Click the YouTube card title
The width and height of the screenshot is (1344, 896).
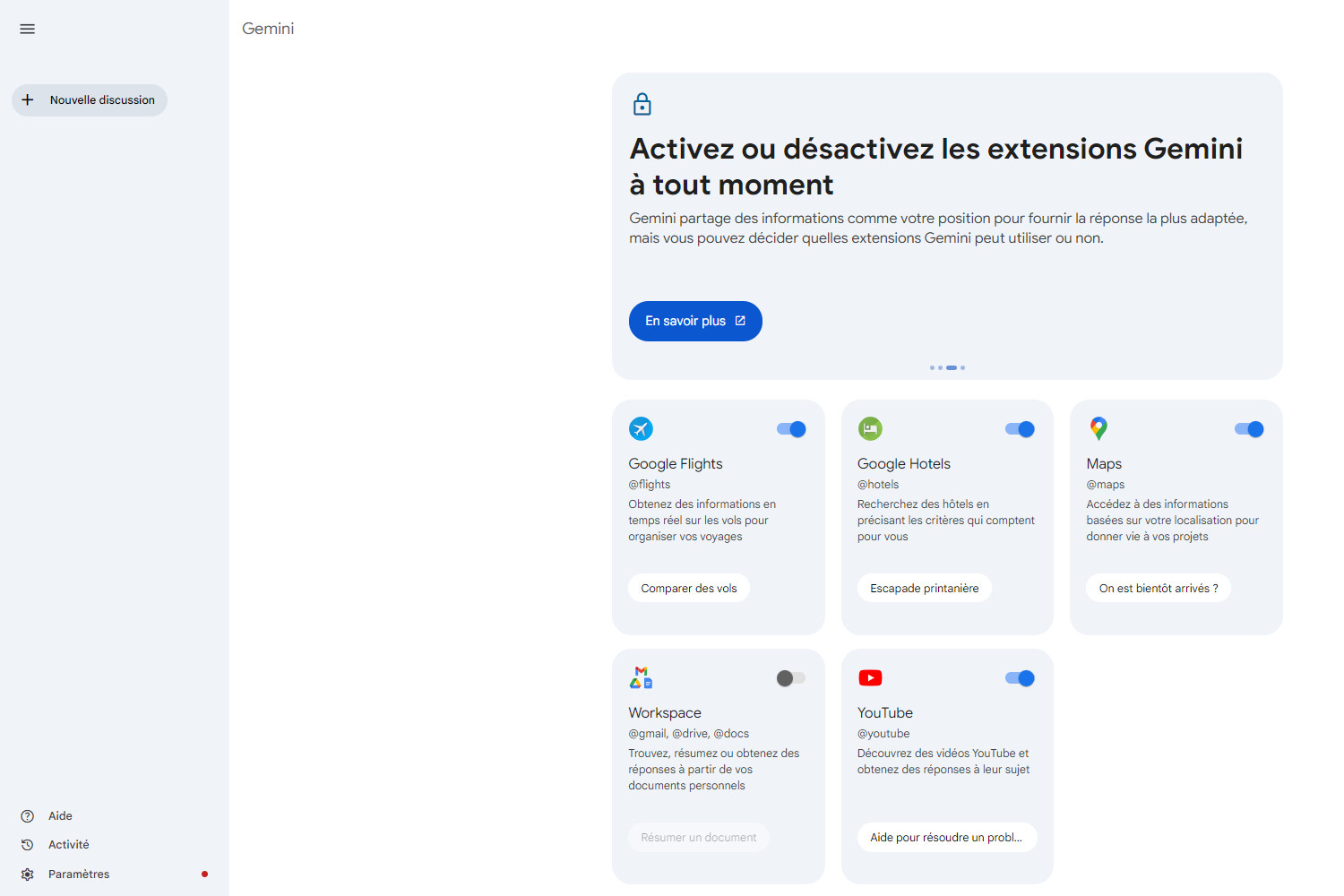885,712
